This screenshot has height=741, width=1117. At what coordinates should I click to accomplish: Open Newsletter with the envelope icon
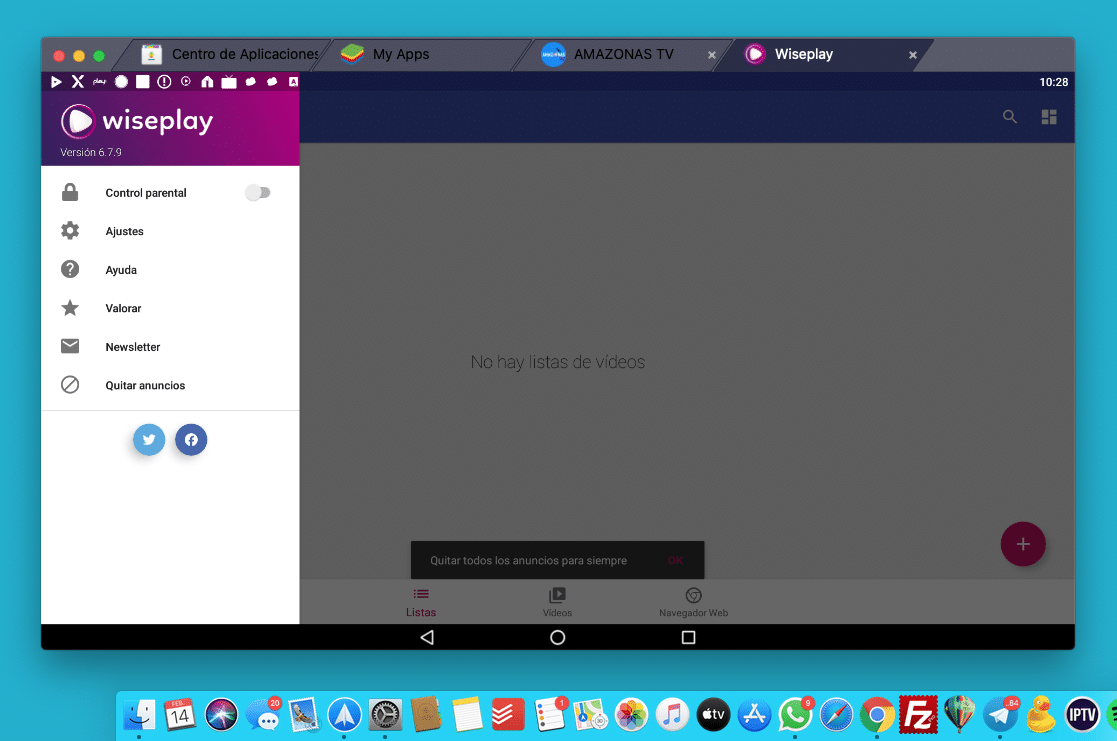pyautogui.click(x=70, y=346)
